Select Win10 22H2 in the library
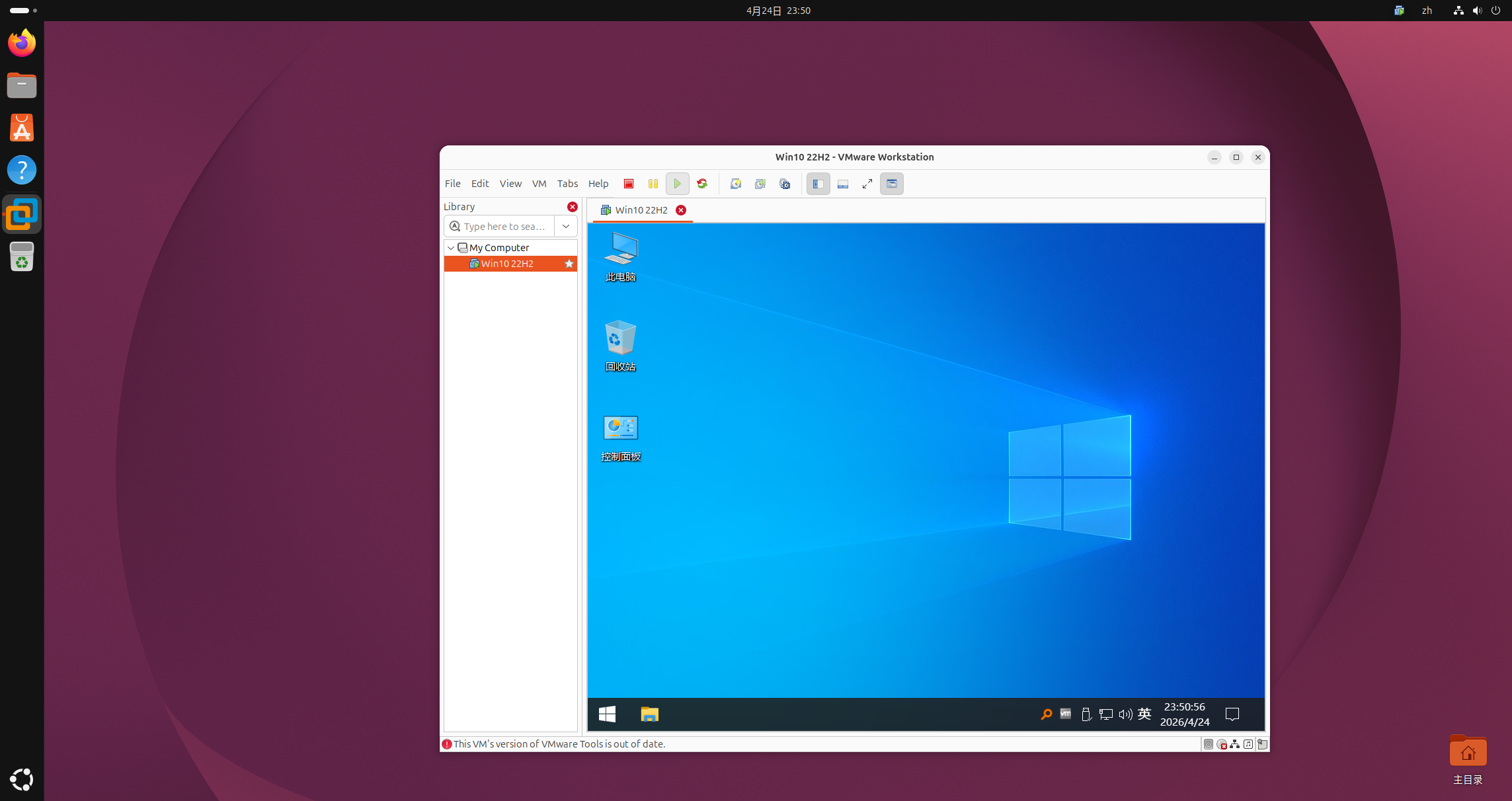 pyautogui.click(x=507, y=264)
